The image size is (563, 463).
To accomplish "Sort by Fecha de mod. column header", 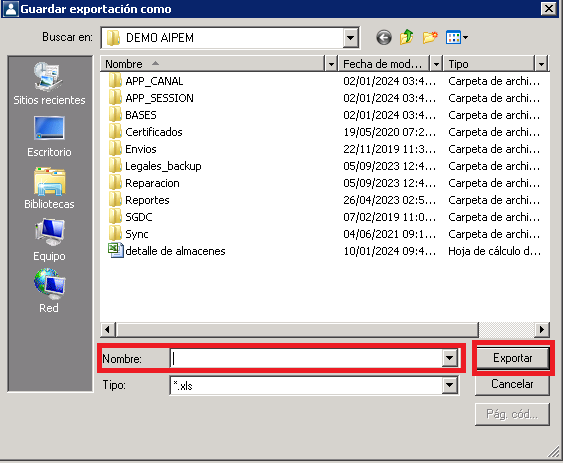I will click(x=383, y=64).
